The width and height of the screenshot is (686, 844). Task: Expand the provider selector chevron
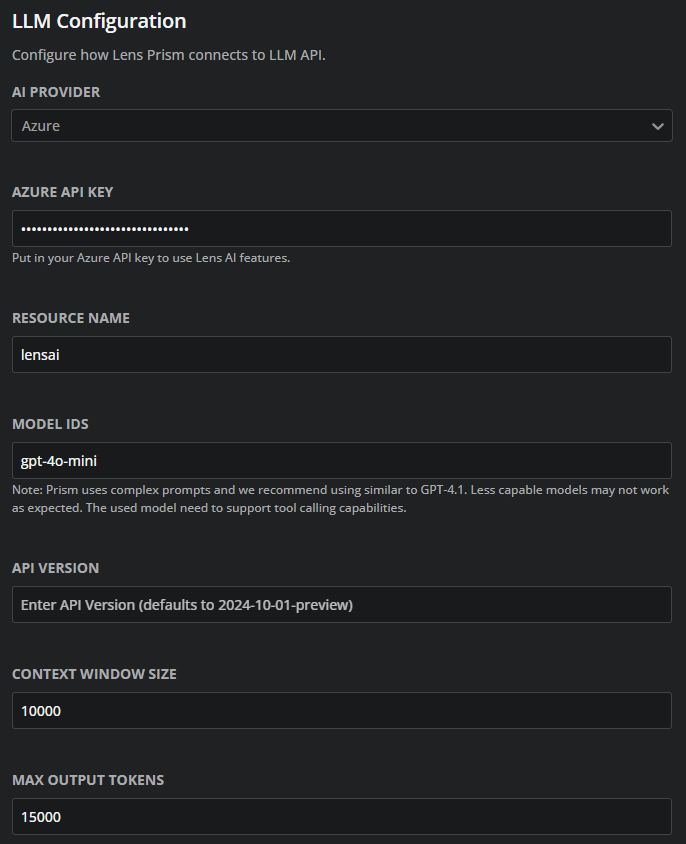pos(658,126)
